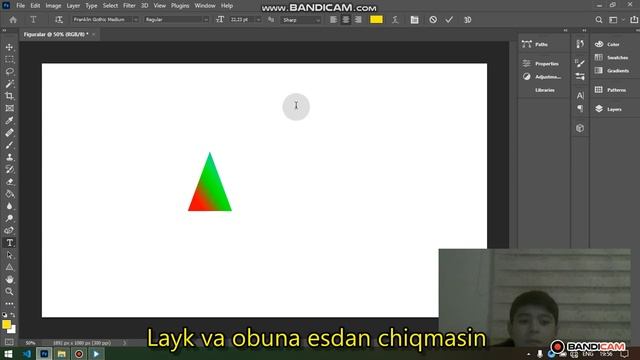Left align the text
The height and width of the screenshot is (360, 640).
point(333,20)
